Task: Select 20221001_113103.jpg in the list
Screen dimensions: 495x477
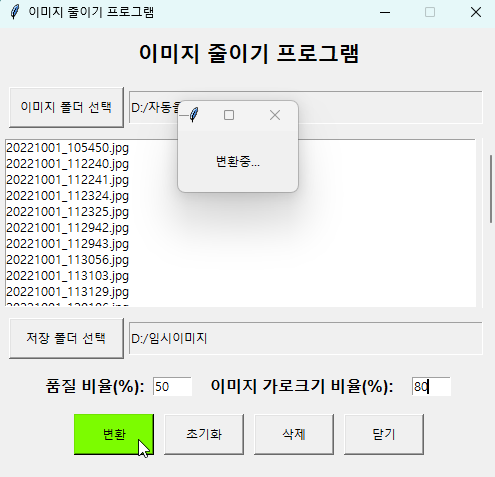Action: click(68, 276)
